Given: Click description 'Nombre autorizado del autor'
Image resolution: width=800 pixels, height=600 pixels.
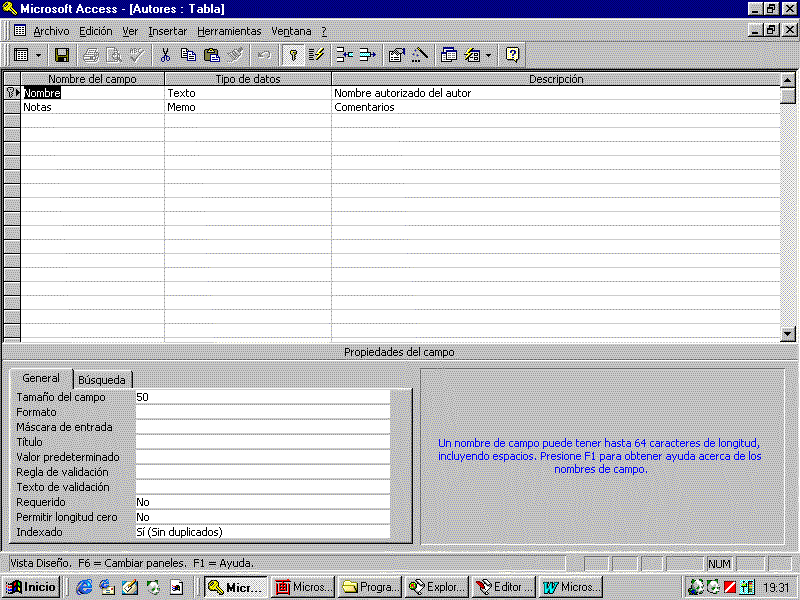Looking at the screenshot, I should pos(556,93).
